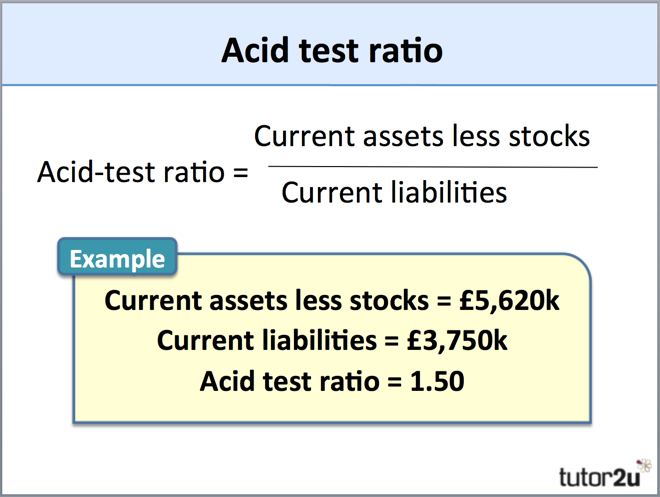
Task: Select the "Acid-test ratio =" formula label
Action: [x=141, y=171]
